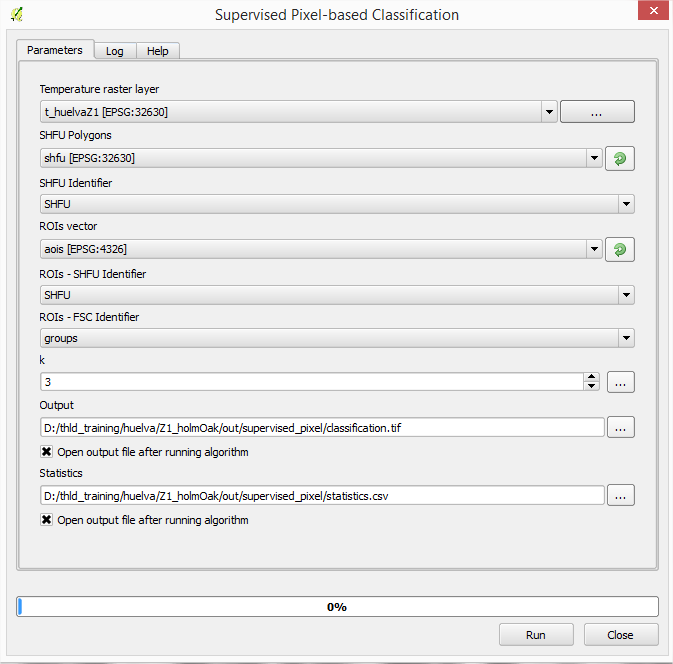
Task: Increase the k value with up arrow
Action: (591, 377)
